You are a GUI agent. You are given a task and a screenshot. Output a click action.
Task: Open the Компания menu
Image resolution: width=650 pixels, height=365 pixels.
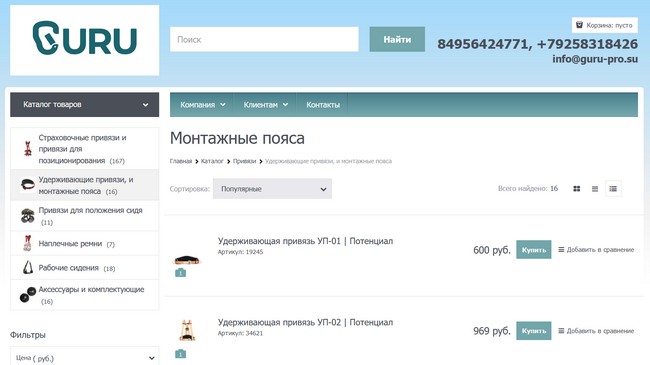pos(202,105)
